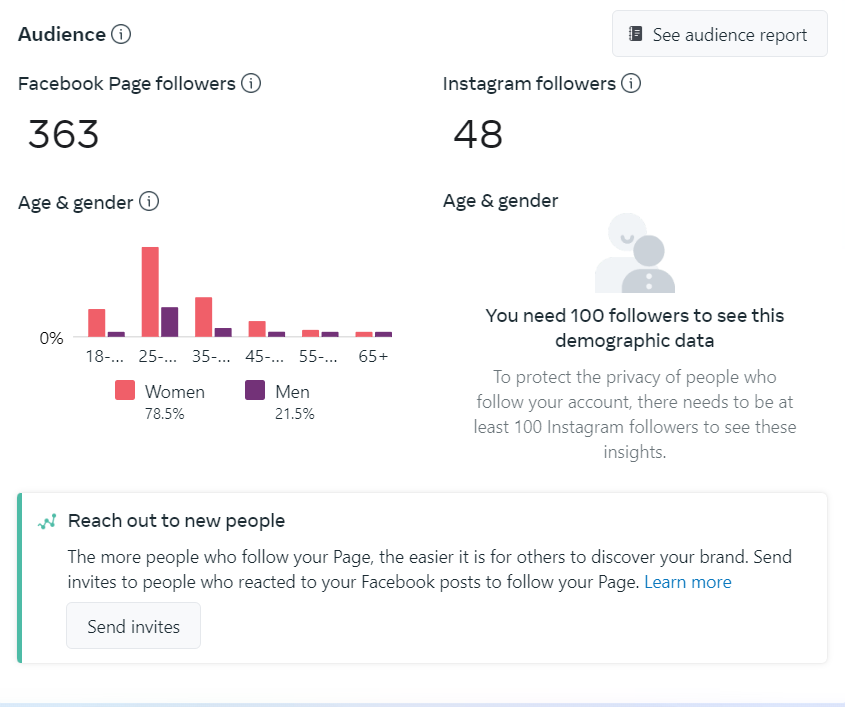The height and width of the screenshot is (707, 845).
Task: Click the Women bar for 35 age group
Action: (x=203, y=317)
